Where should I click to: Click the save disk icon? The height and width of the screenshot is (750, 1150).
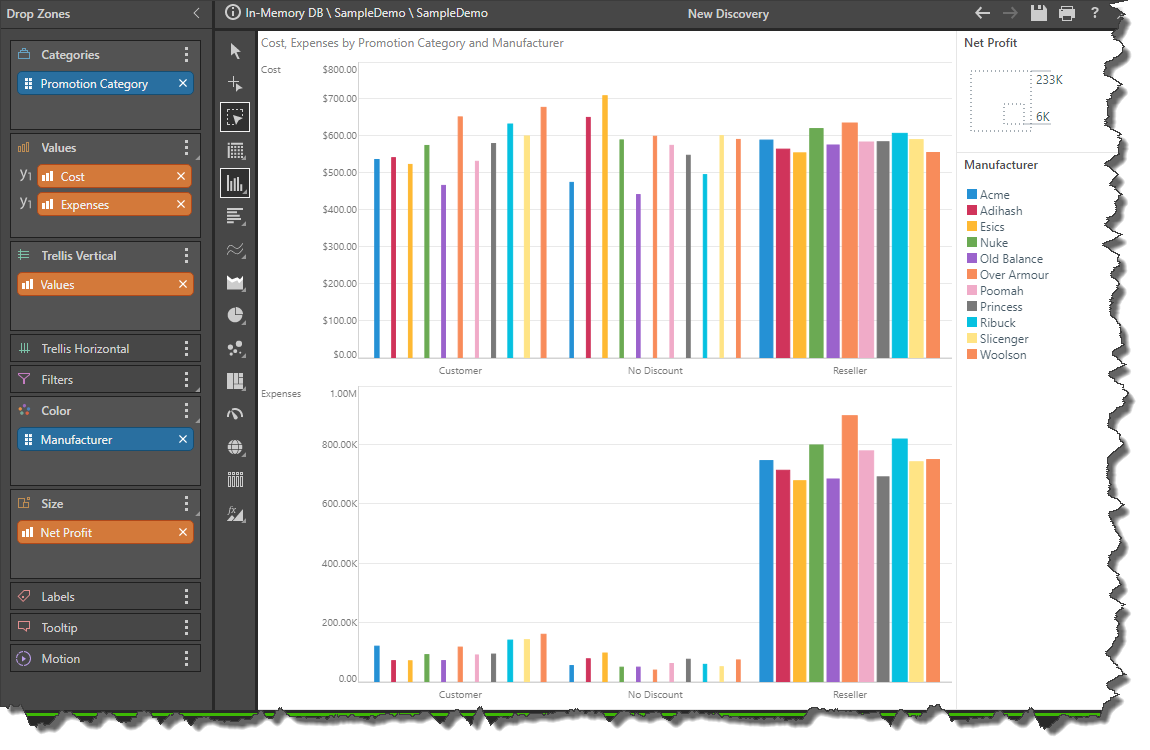point(1039,13)
